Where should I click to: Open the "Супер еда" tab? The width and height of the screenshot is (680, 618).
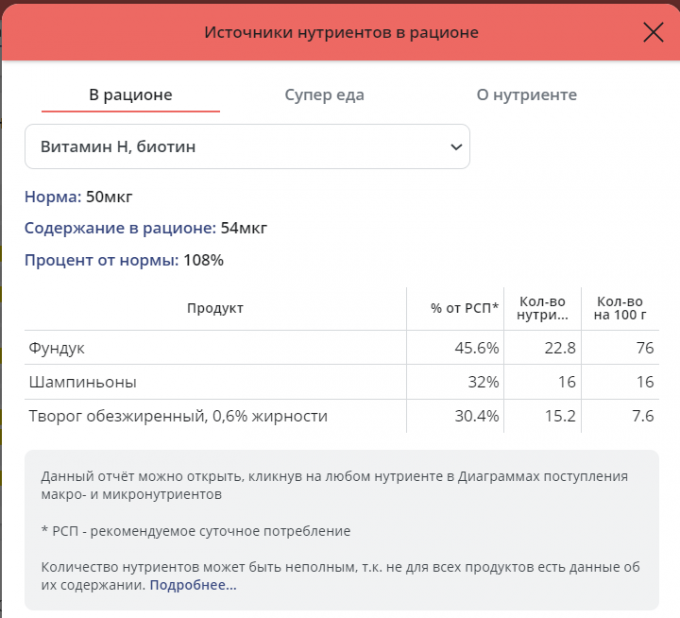(324, 95)
